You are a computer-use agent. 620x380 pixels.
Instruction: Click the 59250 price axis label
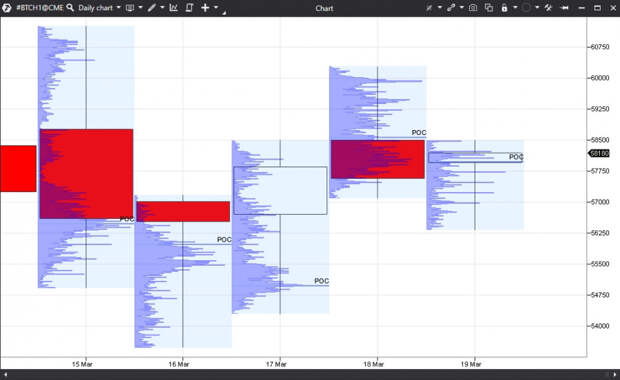click(x=600, y=109)
